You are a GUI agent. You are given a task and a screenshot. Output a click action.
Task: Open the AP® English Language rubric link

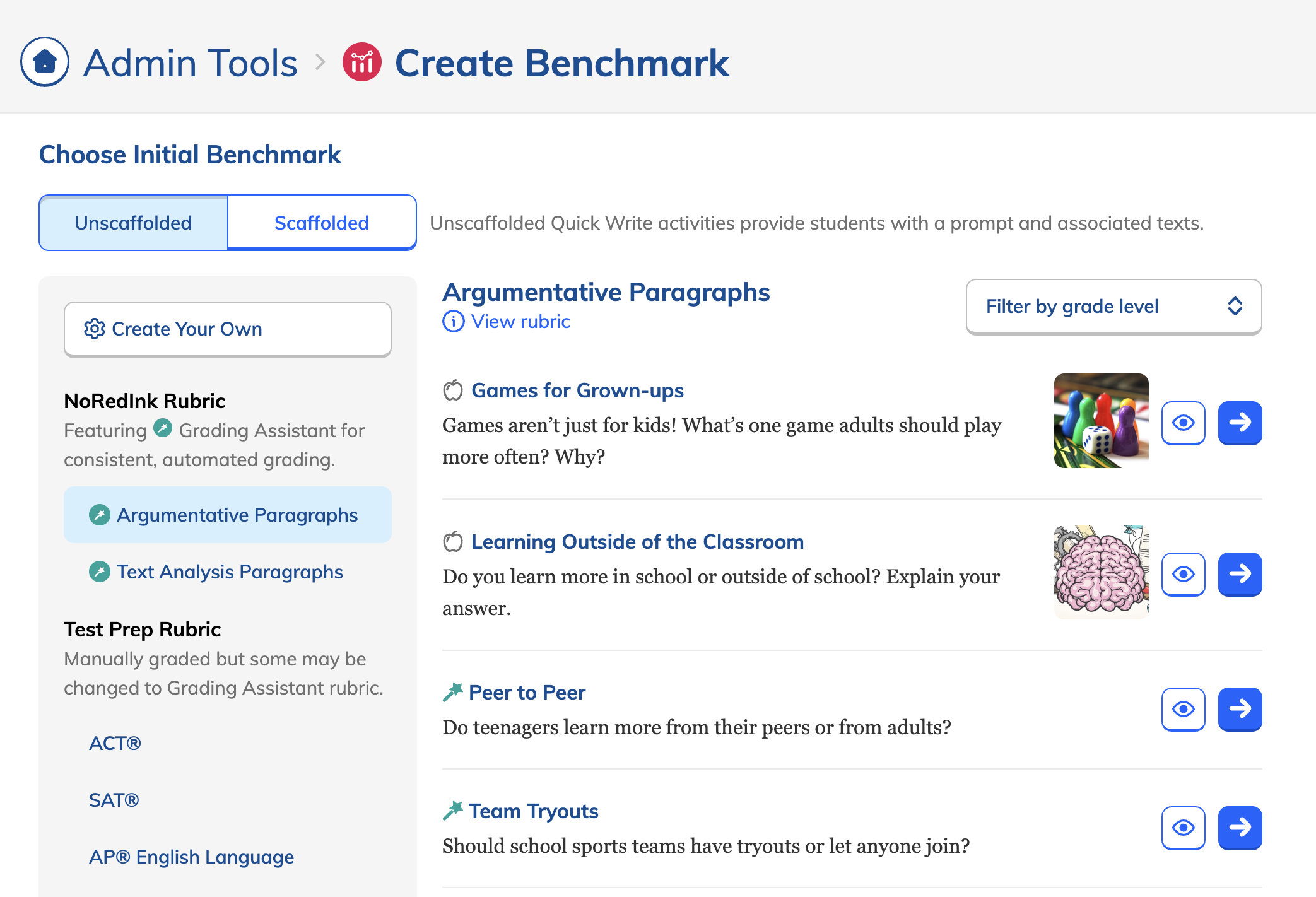[x=191, y=857]
